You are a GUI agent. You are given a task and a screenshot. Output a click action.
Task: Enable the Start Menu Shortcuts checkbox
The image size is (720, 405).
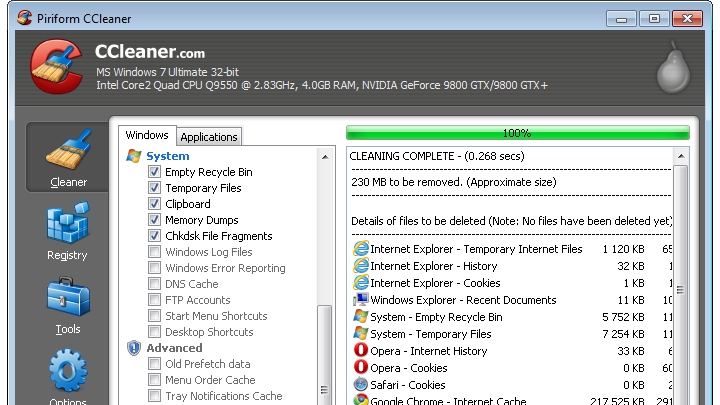click(x=154, y=316)
